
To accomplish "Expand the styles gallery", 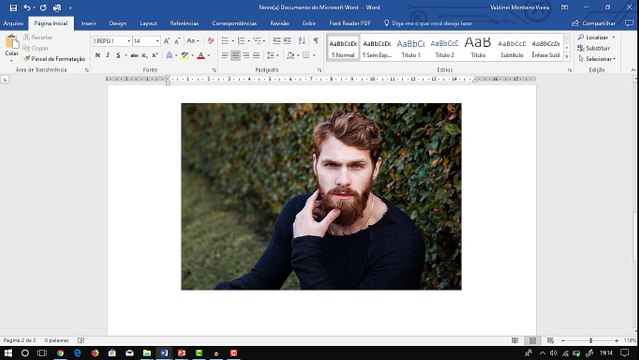I will tap(566, 57).
